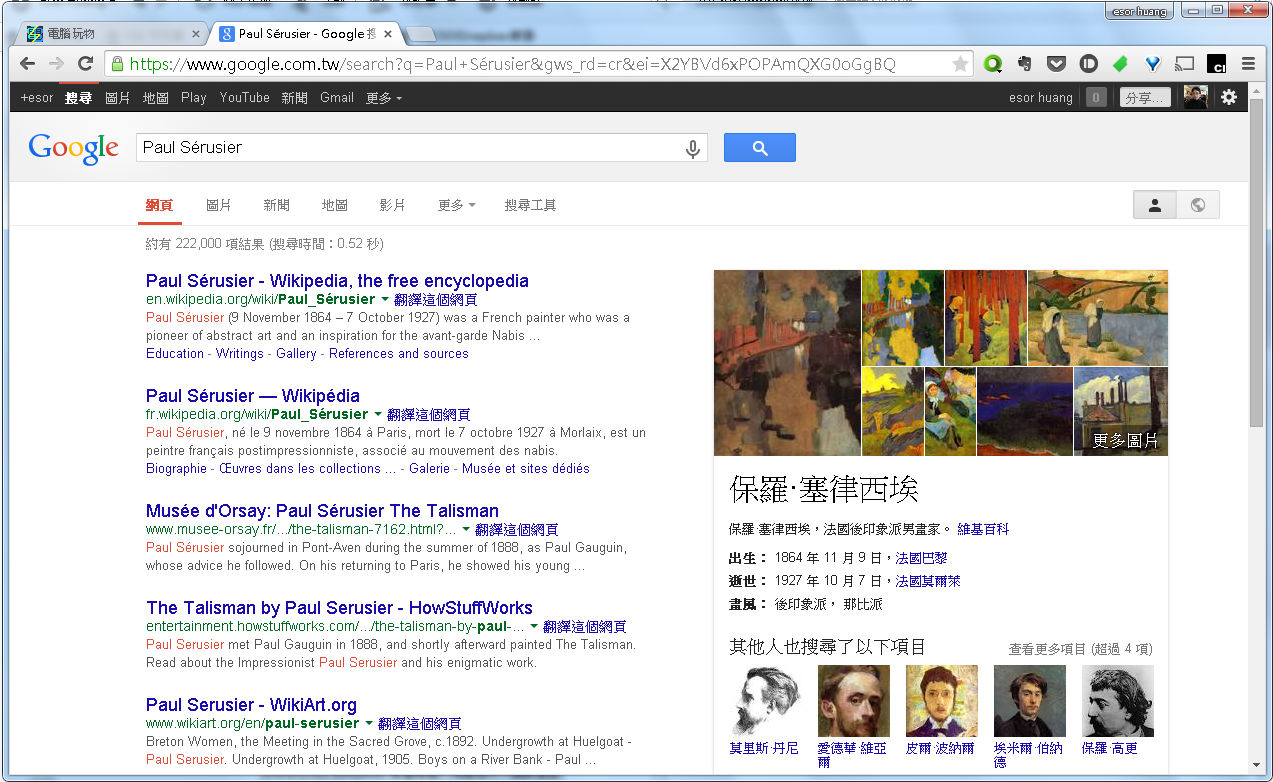Open the Chrome hamburger menu

[1248, 64]
